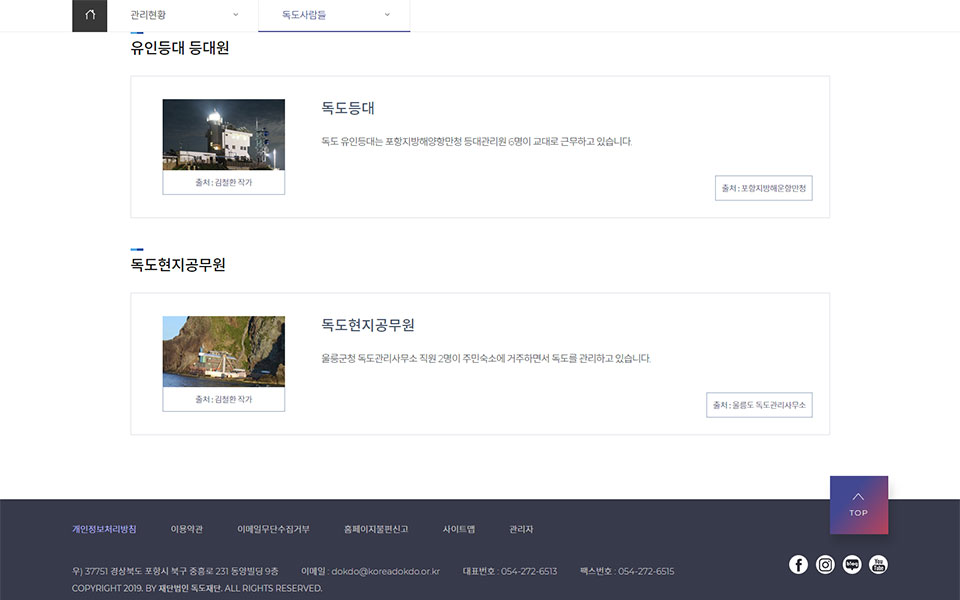This screenshot has width=960, height=600.
Task: Open 이메일무단수집거부 footer link
Action: pyautogui.click(x=273, y=529)
